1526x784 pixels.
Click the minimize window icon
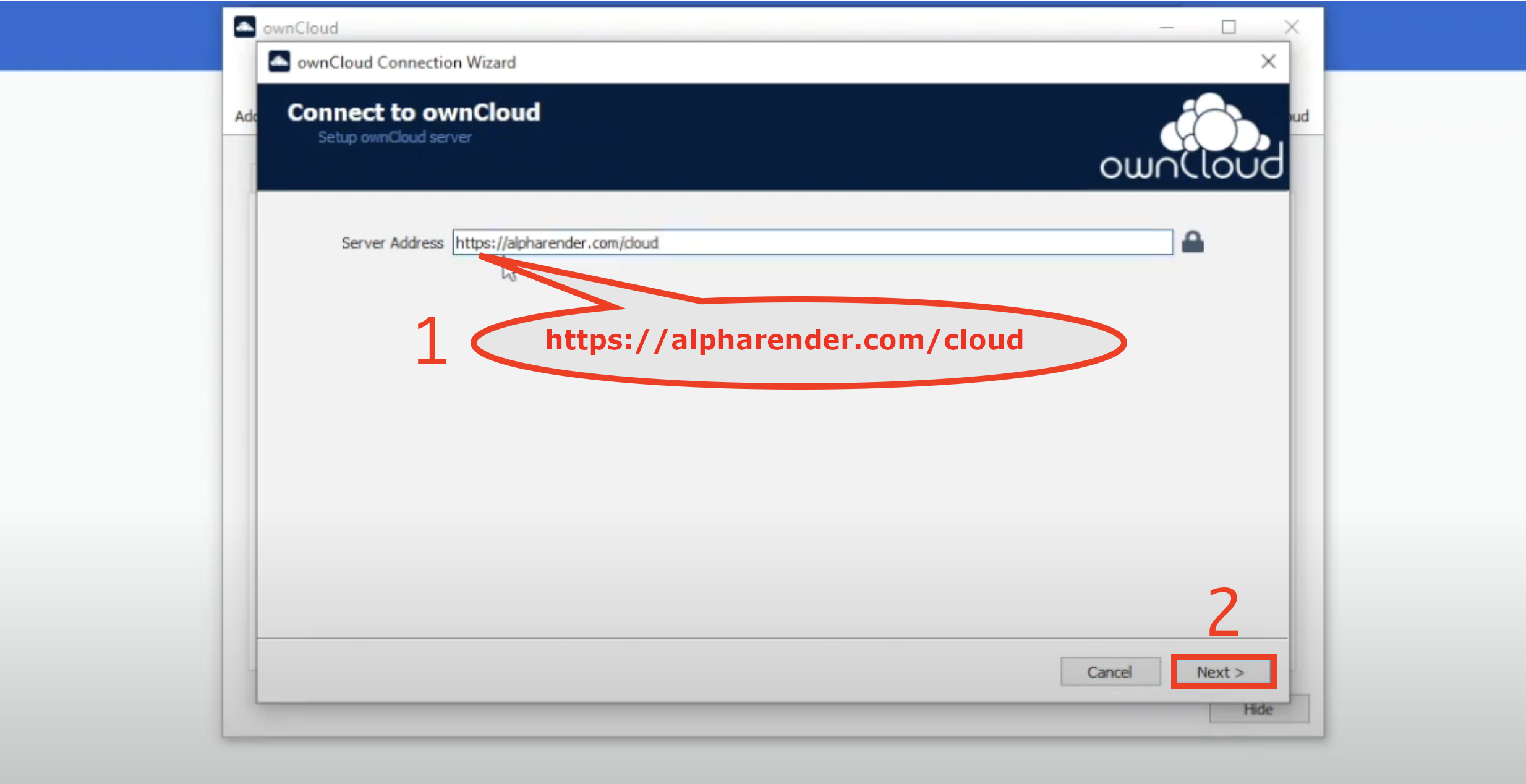(x=1172, y=27)
